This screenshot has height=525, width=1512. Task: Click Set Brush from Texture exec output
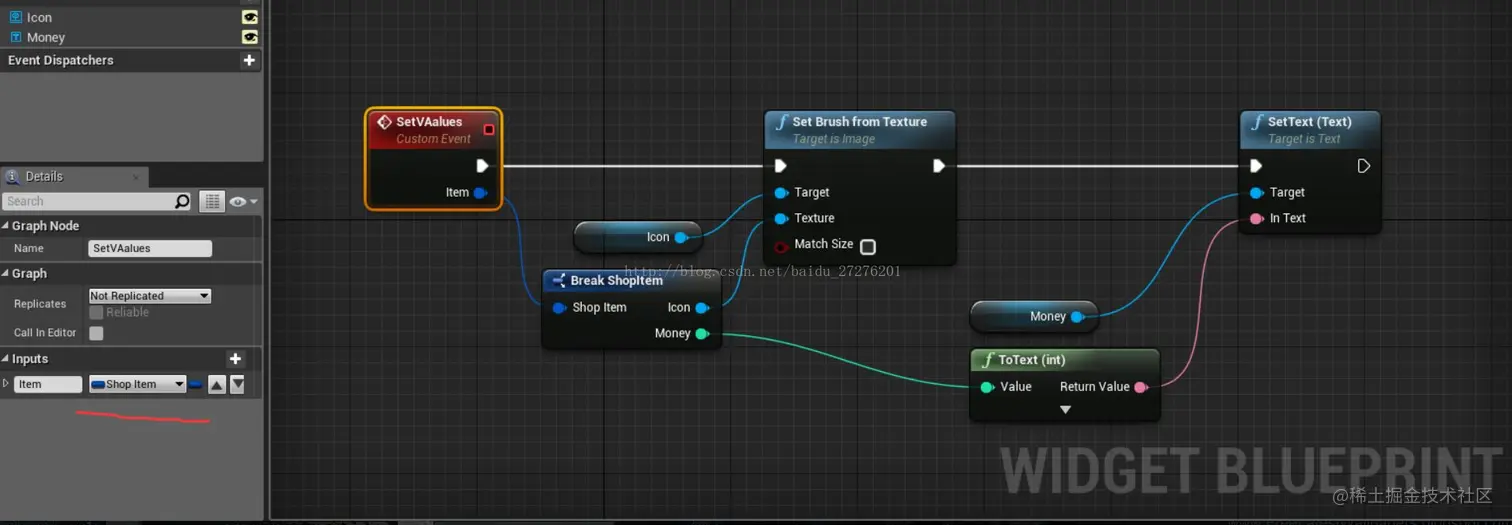939,166
